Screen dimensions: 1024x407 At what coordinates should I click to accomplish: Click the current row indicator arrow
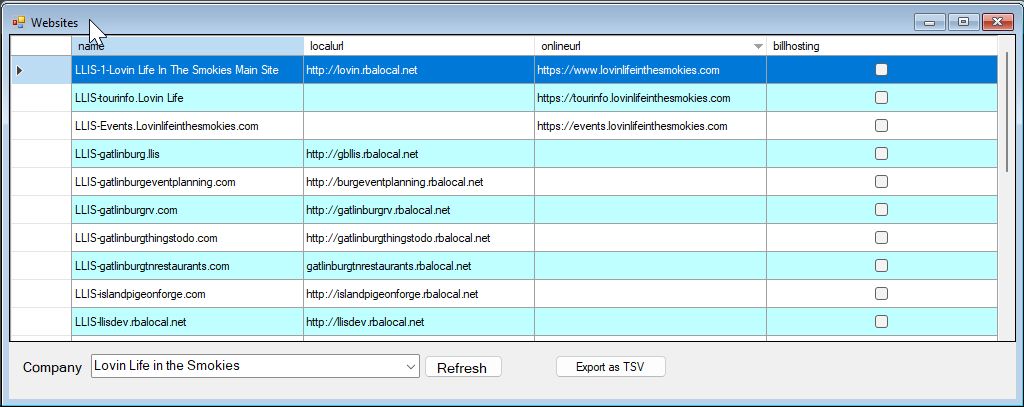tap(19, 70)
